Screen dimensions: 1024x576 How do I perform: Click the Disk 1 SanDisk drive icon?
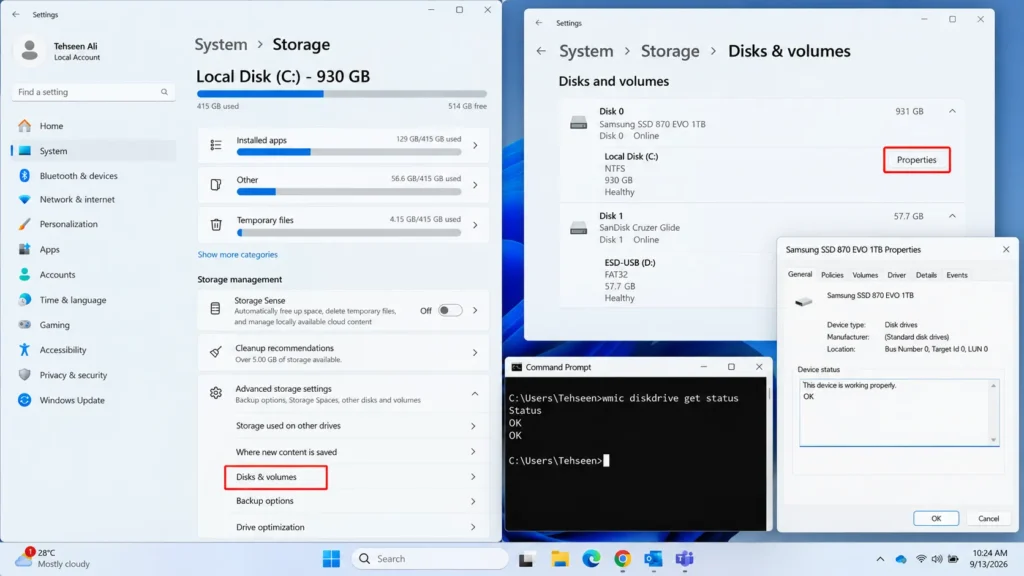pos(578,227)
